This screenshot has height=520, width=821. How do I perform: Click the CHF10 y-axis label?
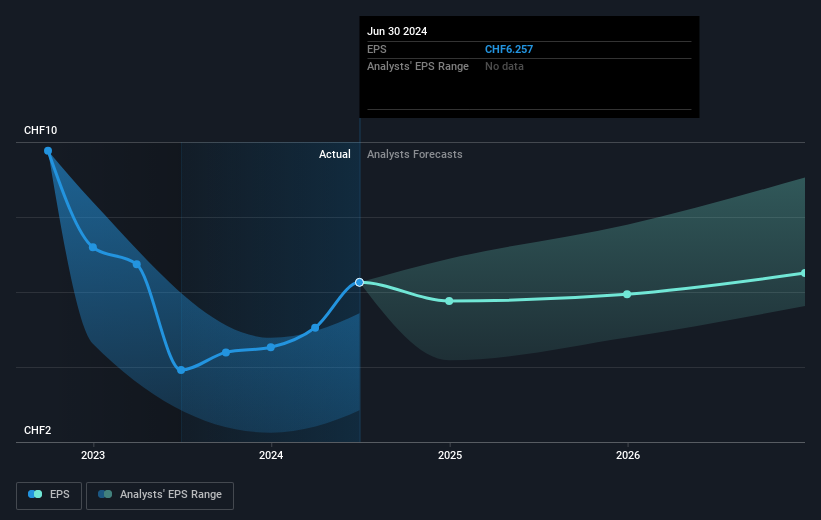point(41,131)
